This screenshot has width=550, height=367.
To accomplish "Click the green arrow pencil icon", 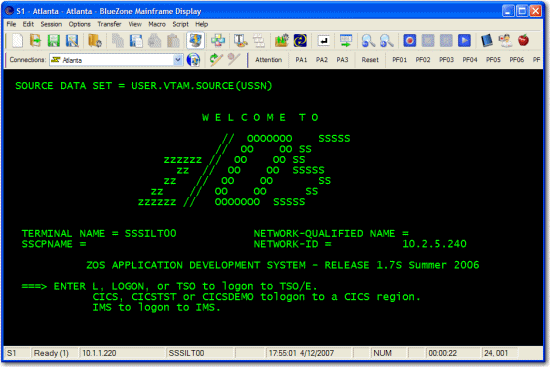I will (216, 60).
